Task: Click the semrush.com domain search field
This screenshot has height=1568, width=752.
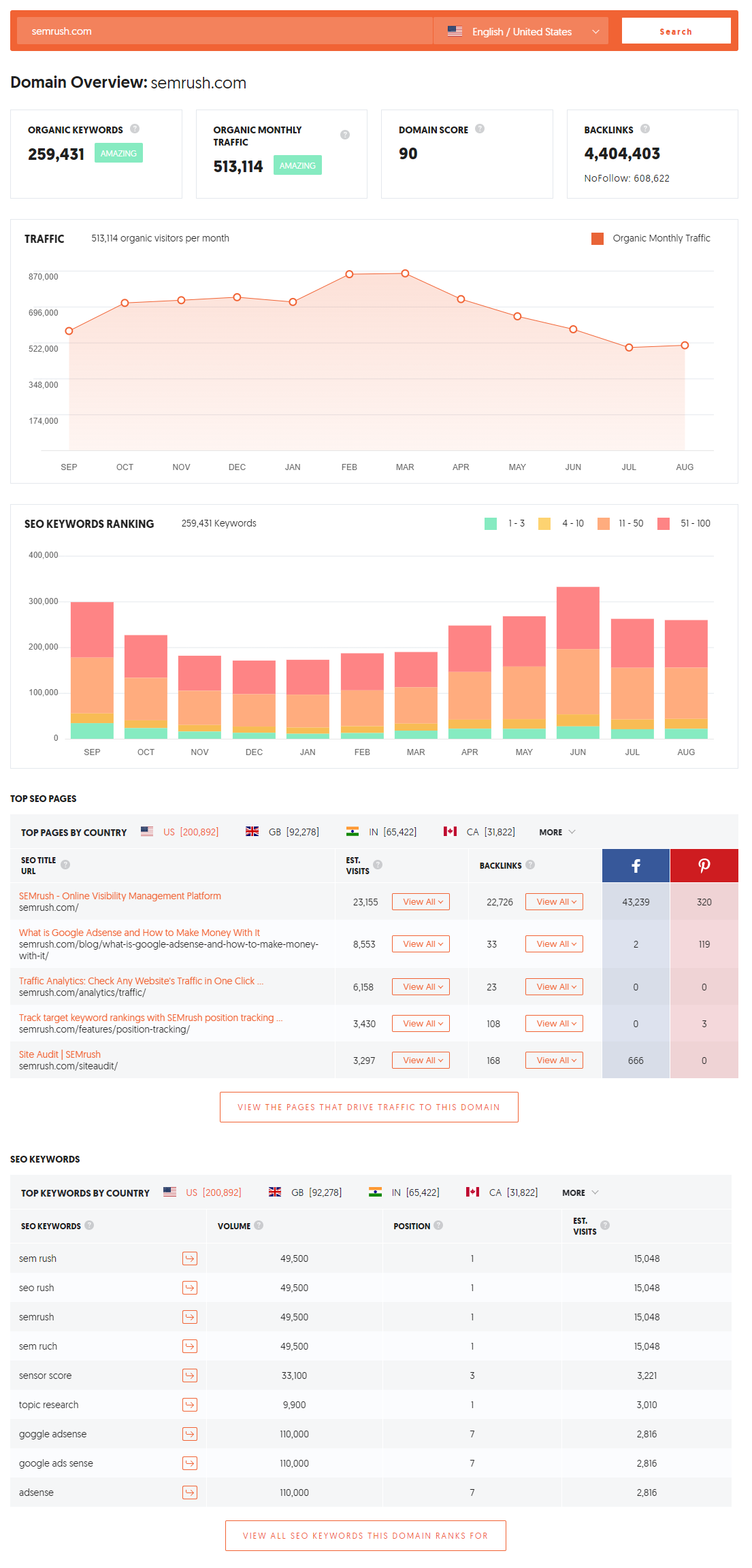Action: point(225,31)
